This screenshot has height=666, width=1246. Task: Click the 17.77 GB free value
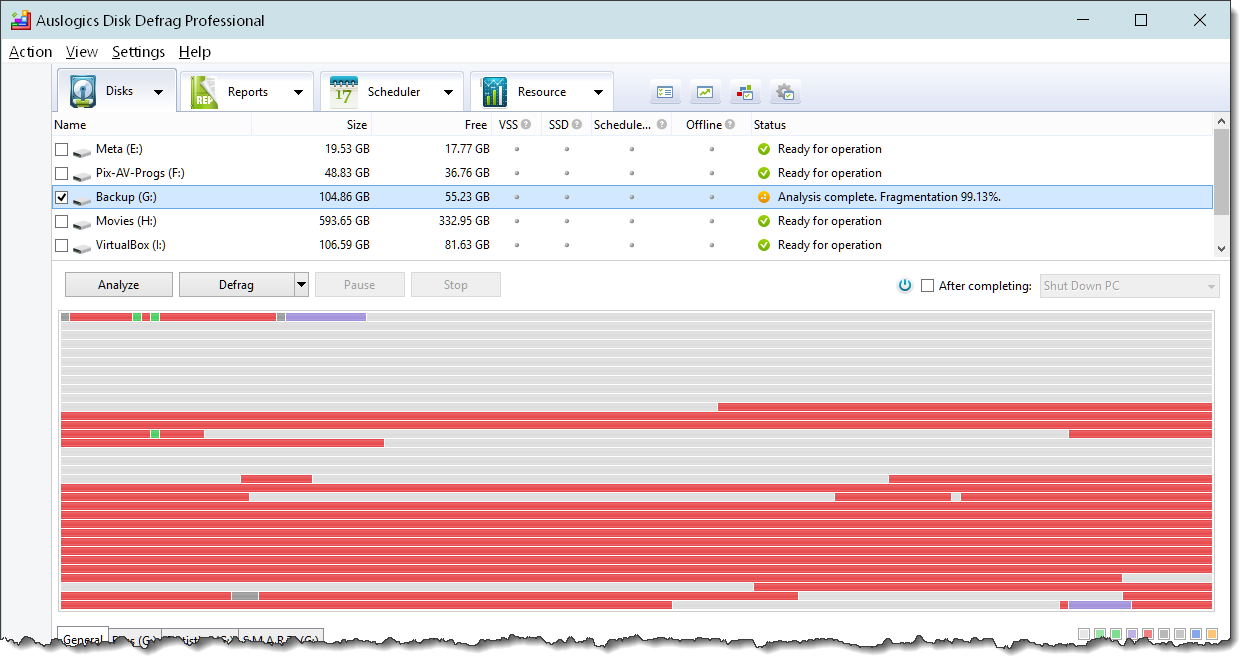coord(466,149)
